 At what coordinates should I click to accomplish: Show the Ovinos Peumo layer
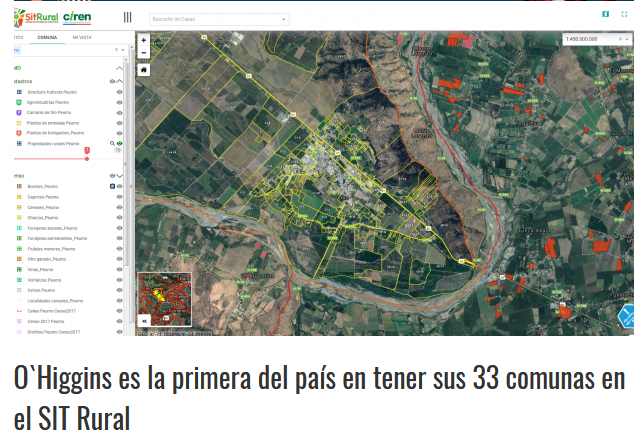pyautogui.click(x=119, y=290)
